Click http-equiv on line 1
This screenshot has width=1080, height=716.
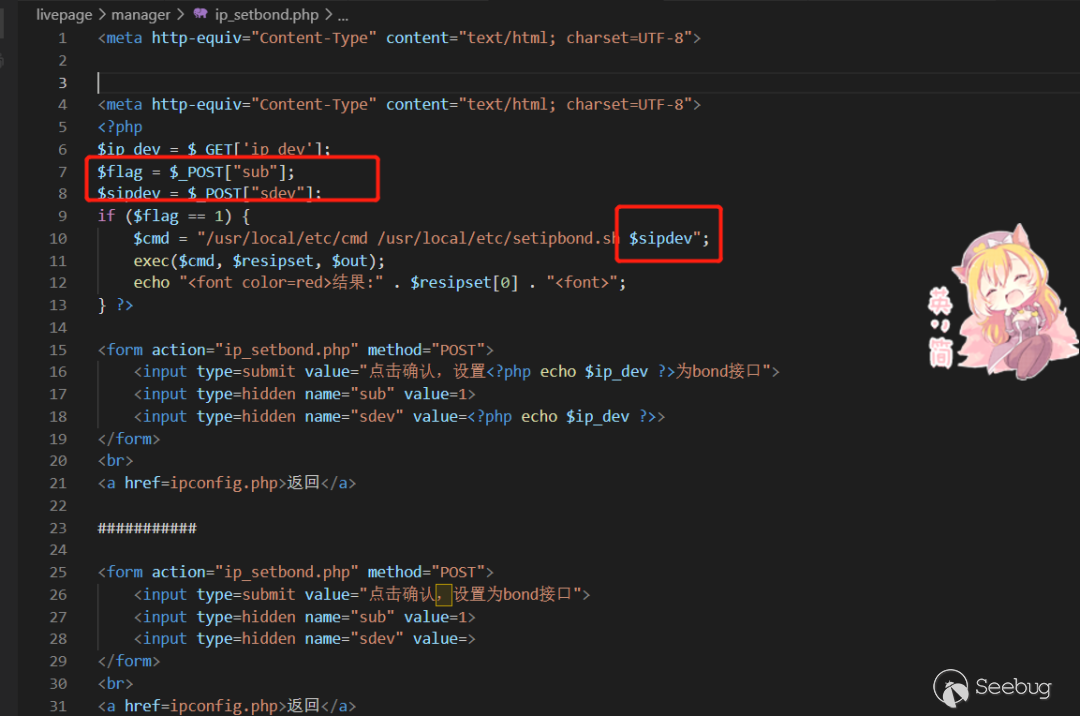click(x=196, y=38)
